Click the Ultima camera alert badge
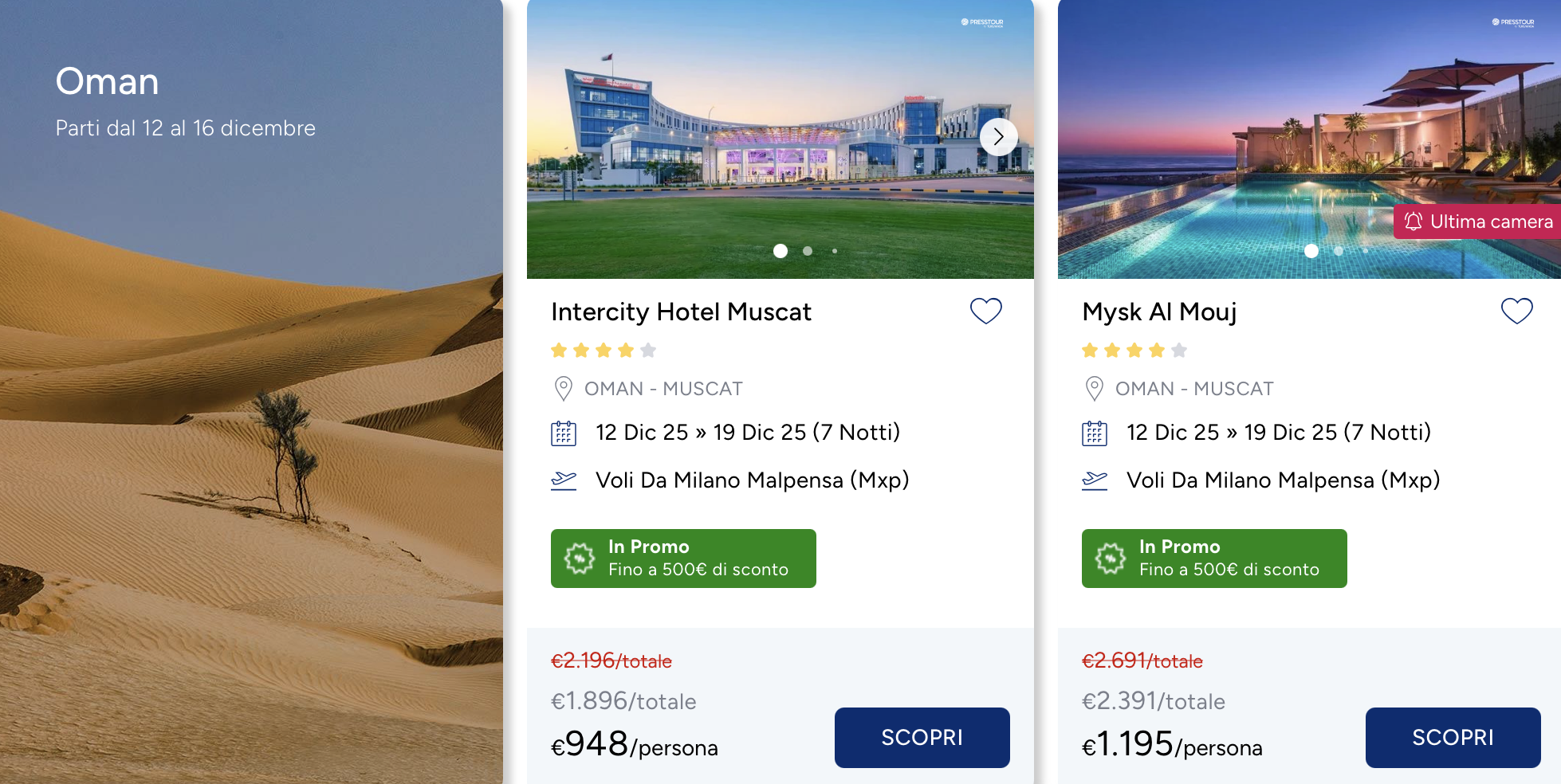The width and height of the screenshot is (1561, 784). pyautogui.click(x=1477, y=221)
